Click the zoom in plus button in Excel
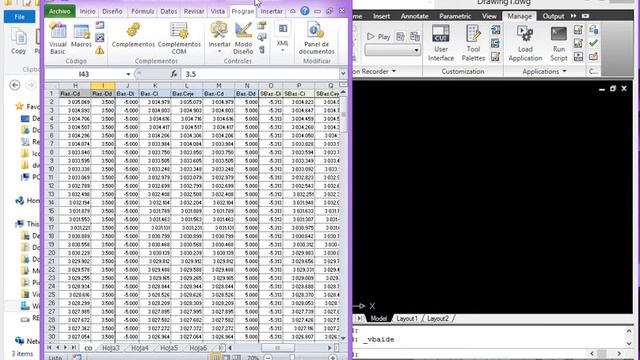The height and width of the screenshot is (360, 640). pos(333,358)
